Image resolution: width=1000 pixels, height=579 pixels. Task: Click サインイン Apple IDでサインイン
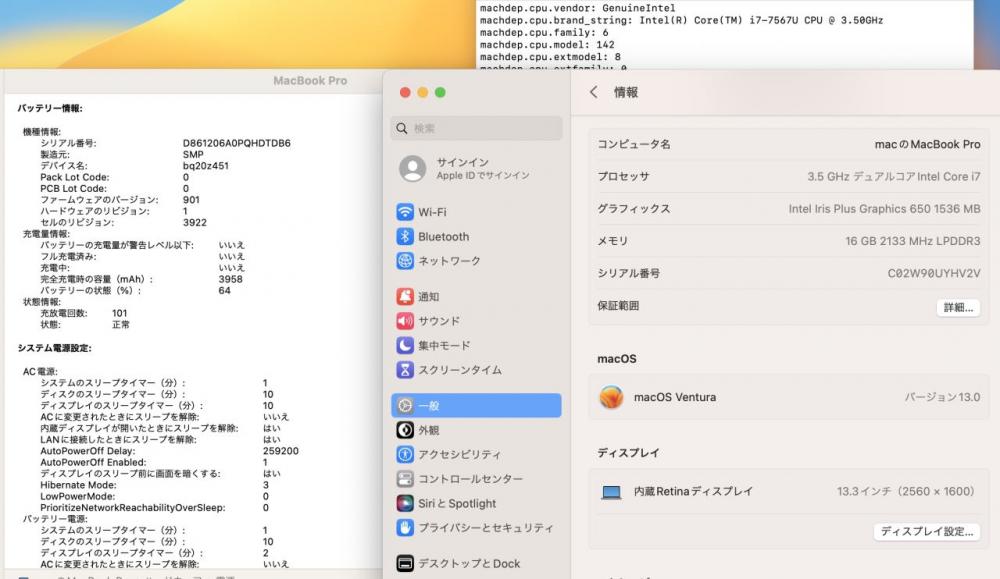pos(476,168)
